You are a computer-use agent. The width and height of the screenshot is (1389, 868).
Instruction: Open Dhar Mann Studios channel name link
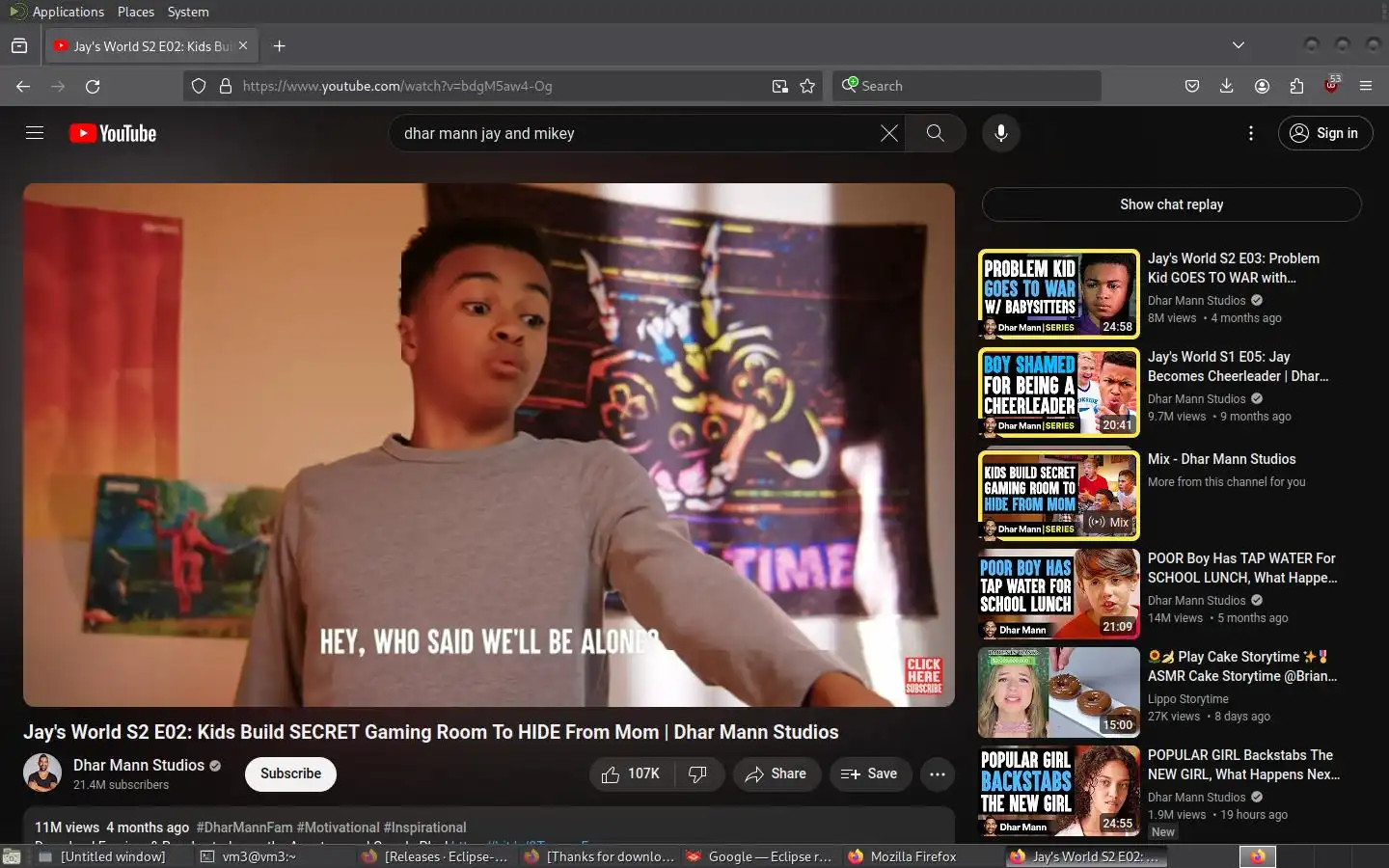coord(139,765)
